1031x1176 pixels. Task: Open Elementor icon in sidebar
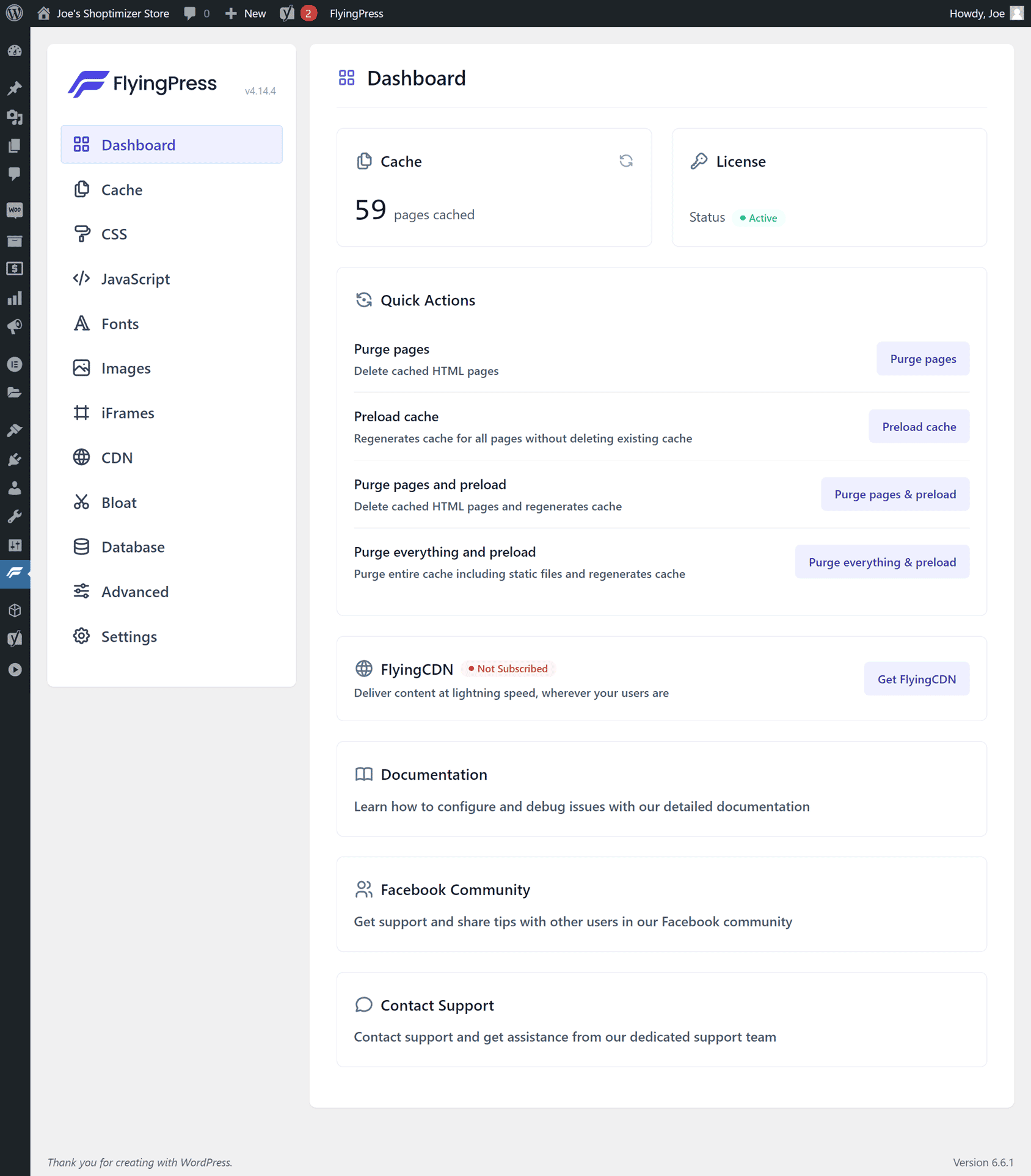[x=15, y=365]
